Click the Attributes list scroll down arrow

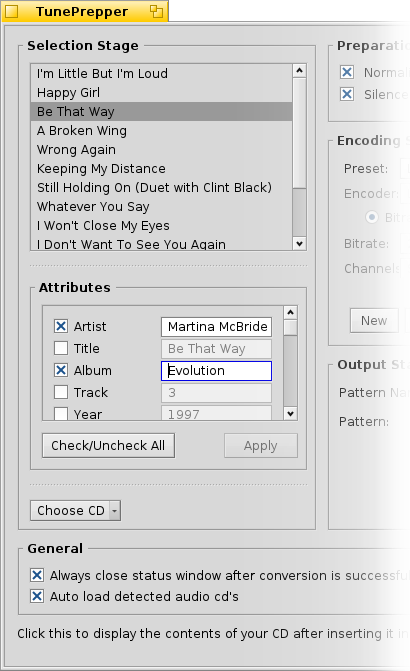[290, 413]
